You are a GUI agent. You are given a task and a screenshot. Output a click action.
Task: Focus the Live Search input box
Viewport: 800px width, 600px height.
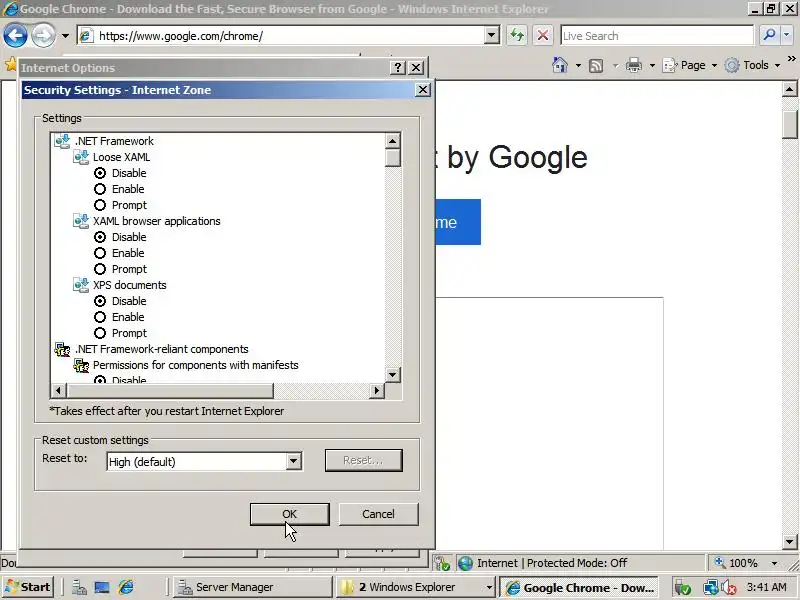coord(657,36)
